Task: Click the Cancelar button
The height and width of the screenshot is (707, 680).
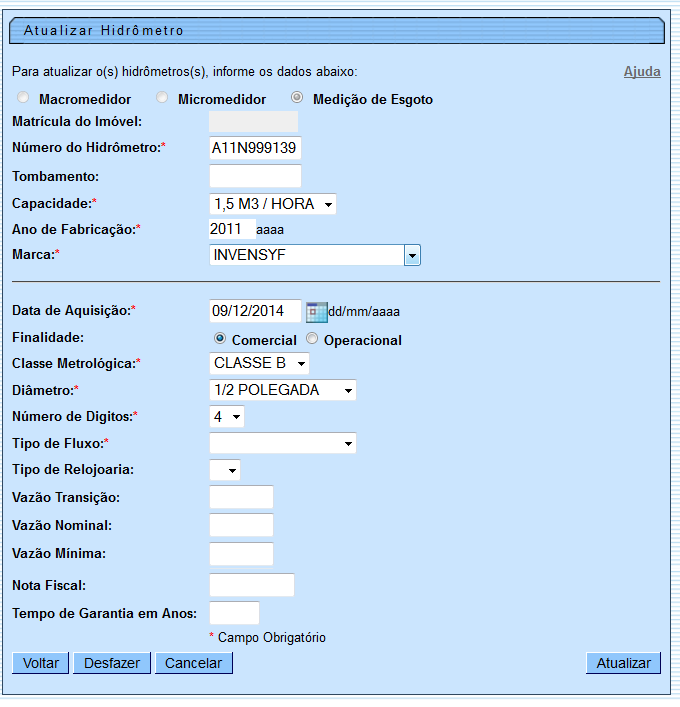Action: (193, 663)
